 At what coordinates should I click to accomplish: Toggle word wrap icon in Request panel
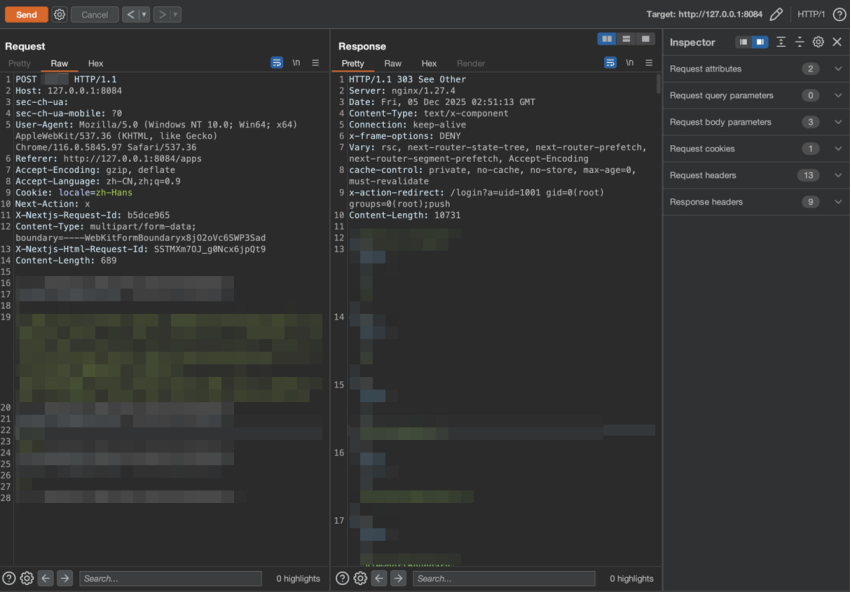pyautogui.click(x=277, y=63)
